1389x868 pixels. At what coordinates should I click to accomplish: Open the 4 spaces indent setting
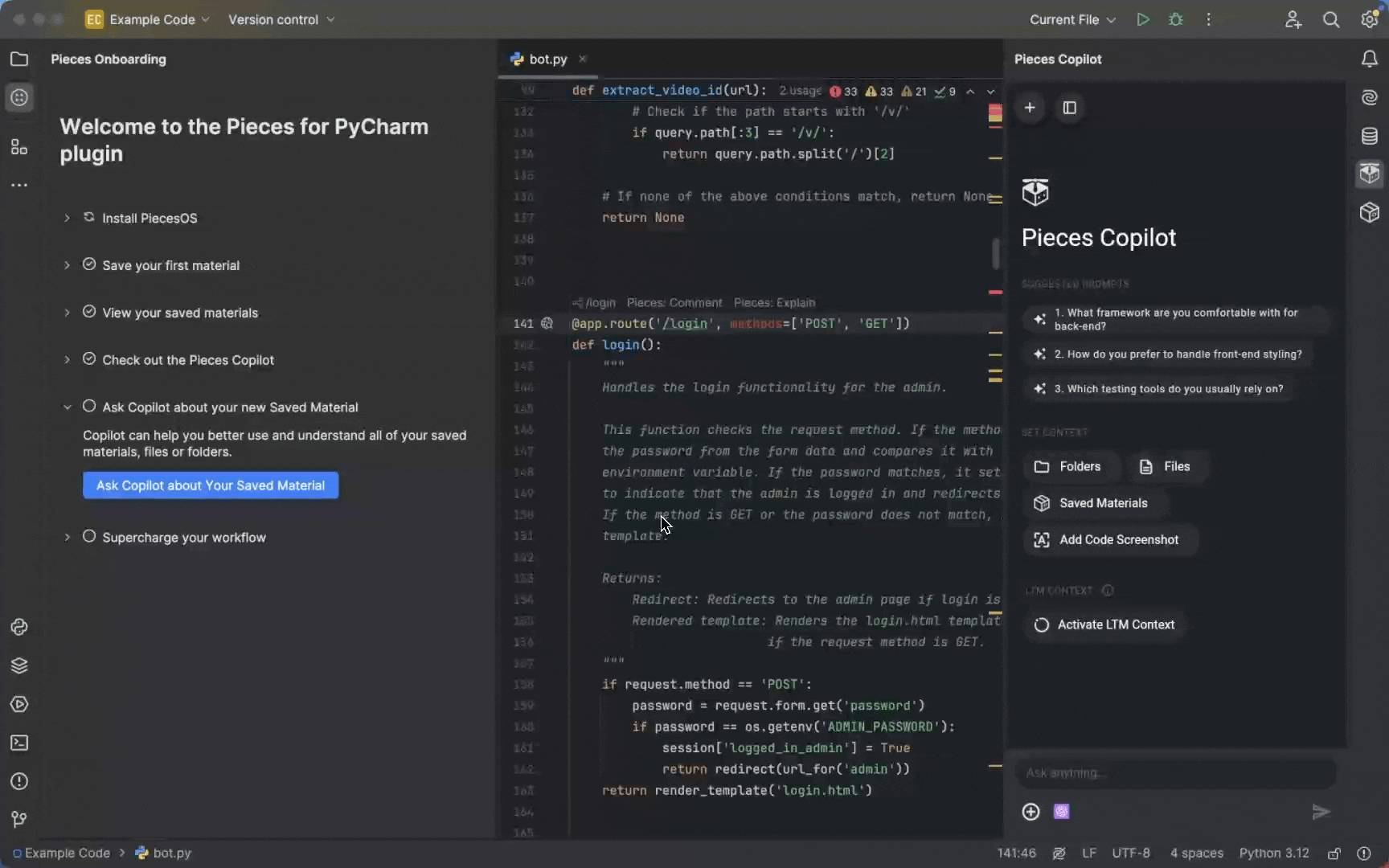[x=1196, y=853]
